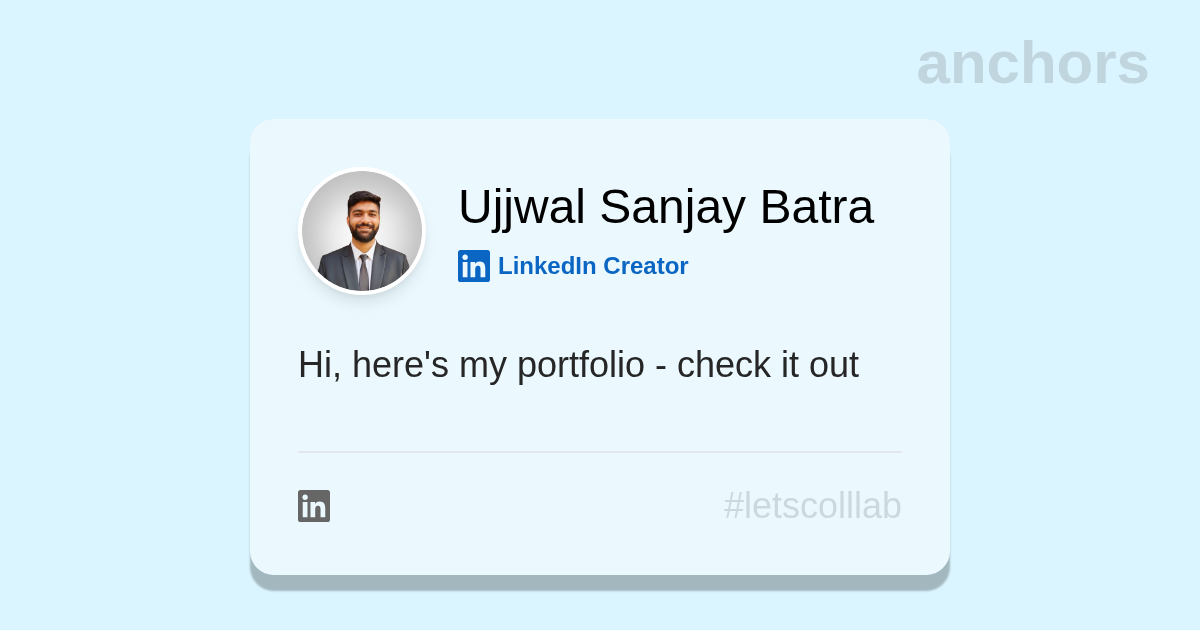Click the word "LinkedIn" in blue label

point(546,266)
